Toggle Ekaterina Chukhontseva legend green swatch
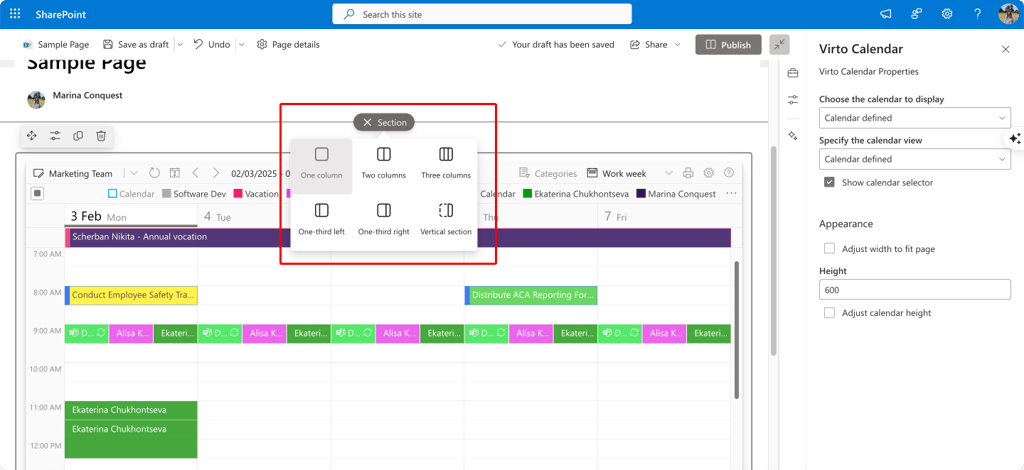The width and height of the screenshot is (1024, 470). (527, 194)
